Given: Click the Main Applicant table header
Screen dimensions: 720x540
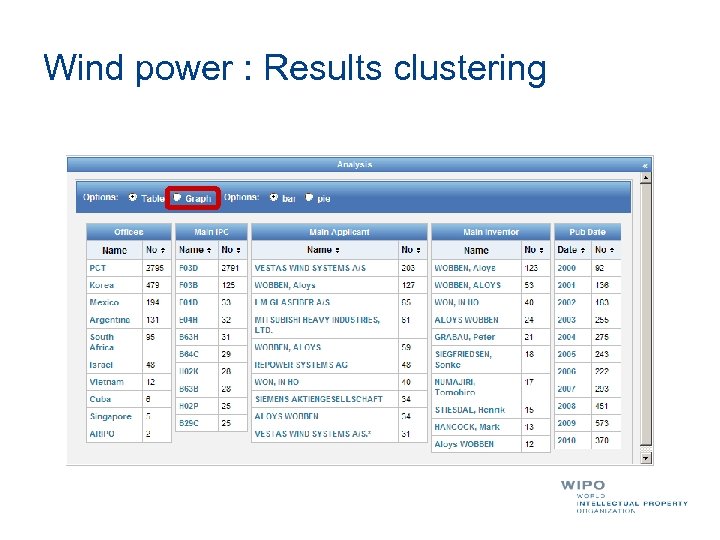Looking at the screenshot, I should (x=339, y=232).
